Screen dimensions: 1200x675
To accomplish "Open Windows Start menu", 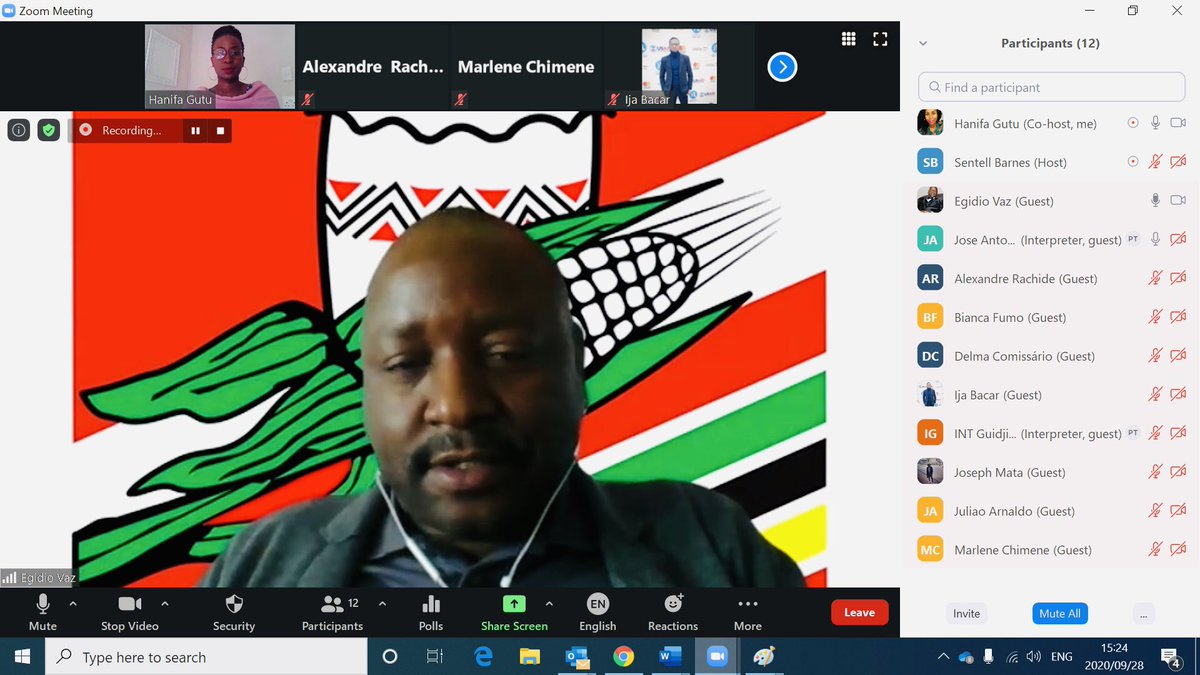I will 22,657.
